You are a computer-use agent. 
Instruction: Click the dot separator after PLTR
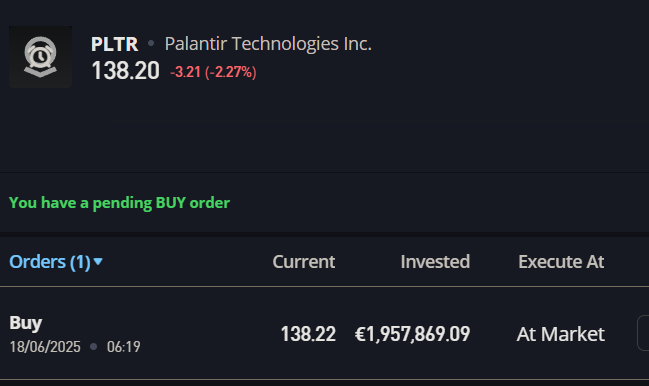pyautogui.click(x=151, y=43)
